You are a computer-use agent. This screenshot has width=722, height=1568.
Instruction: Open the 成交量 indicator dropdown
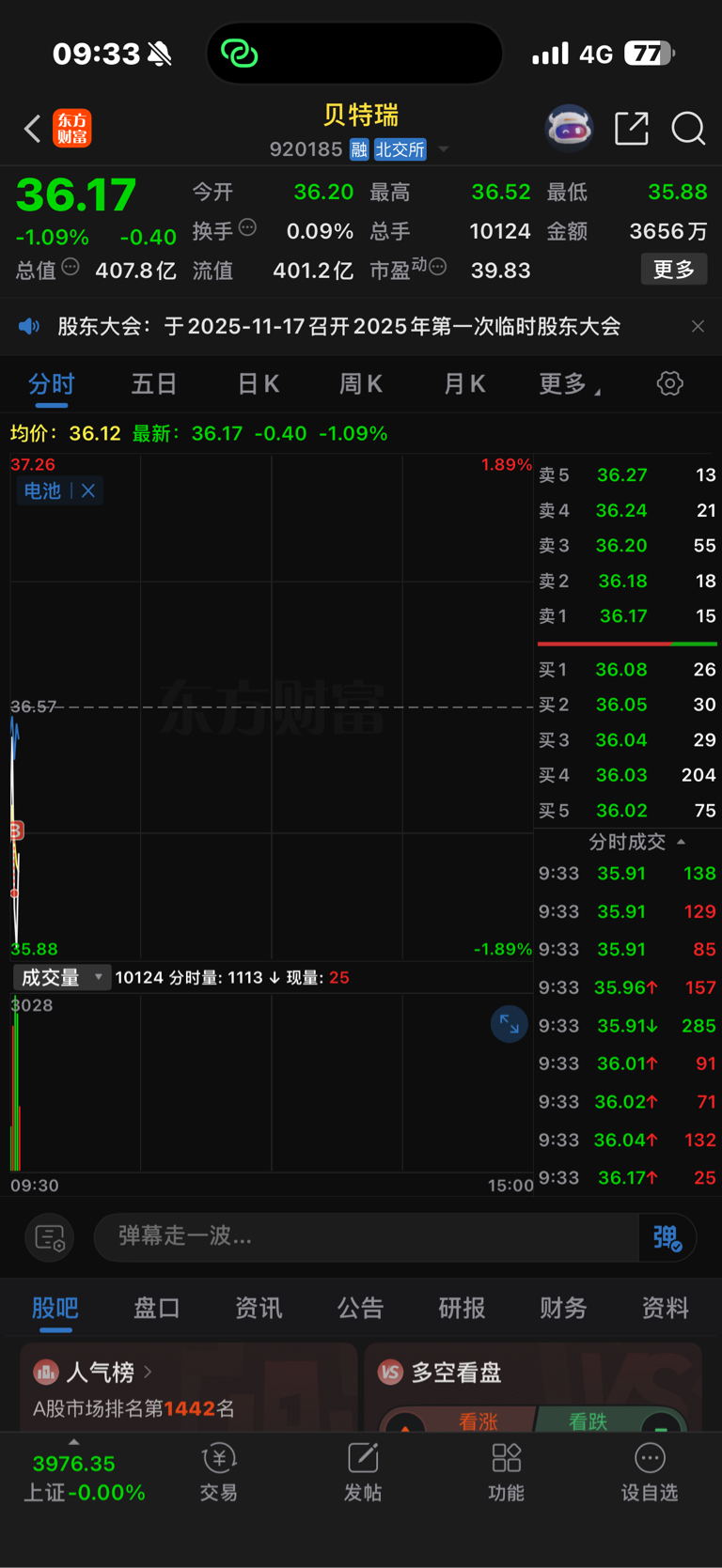click(x=61, y=978)
